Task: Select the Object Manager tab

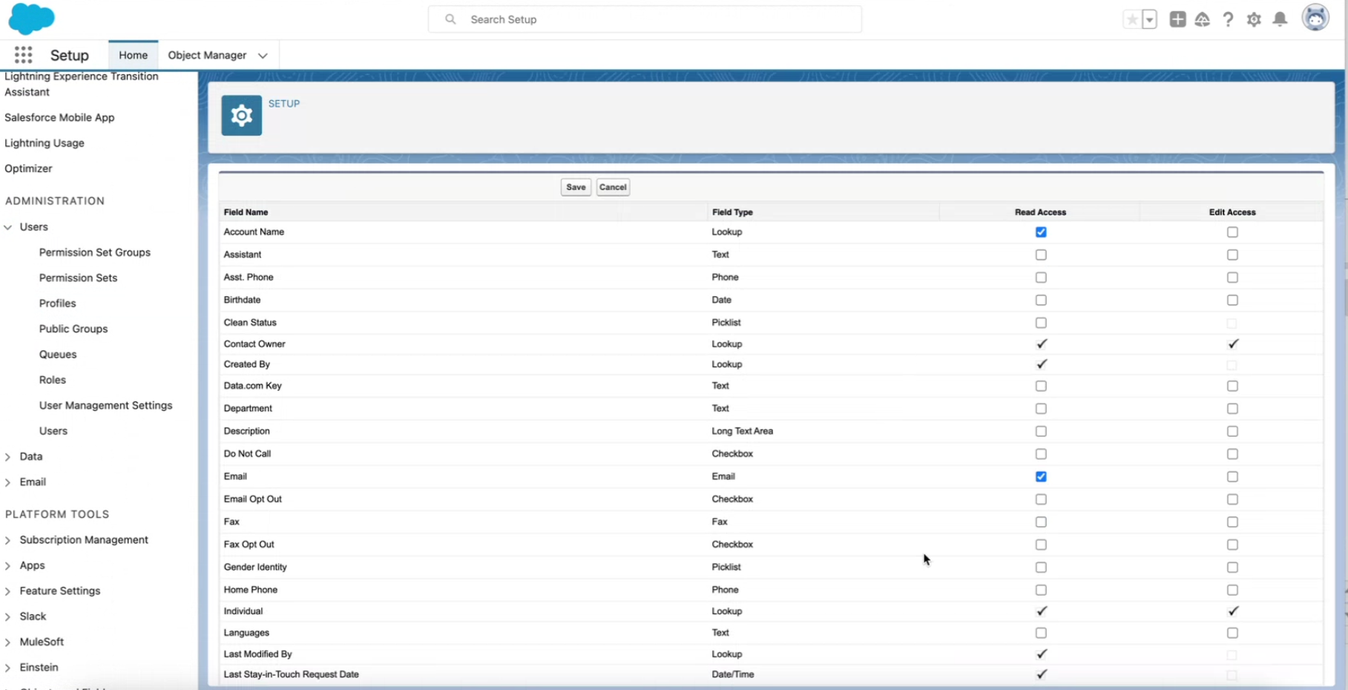Action: (x=207, y=55)
